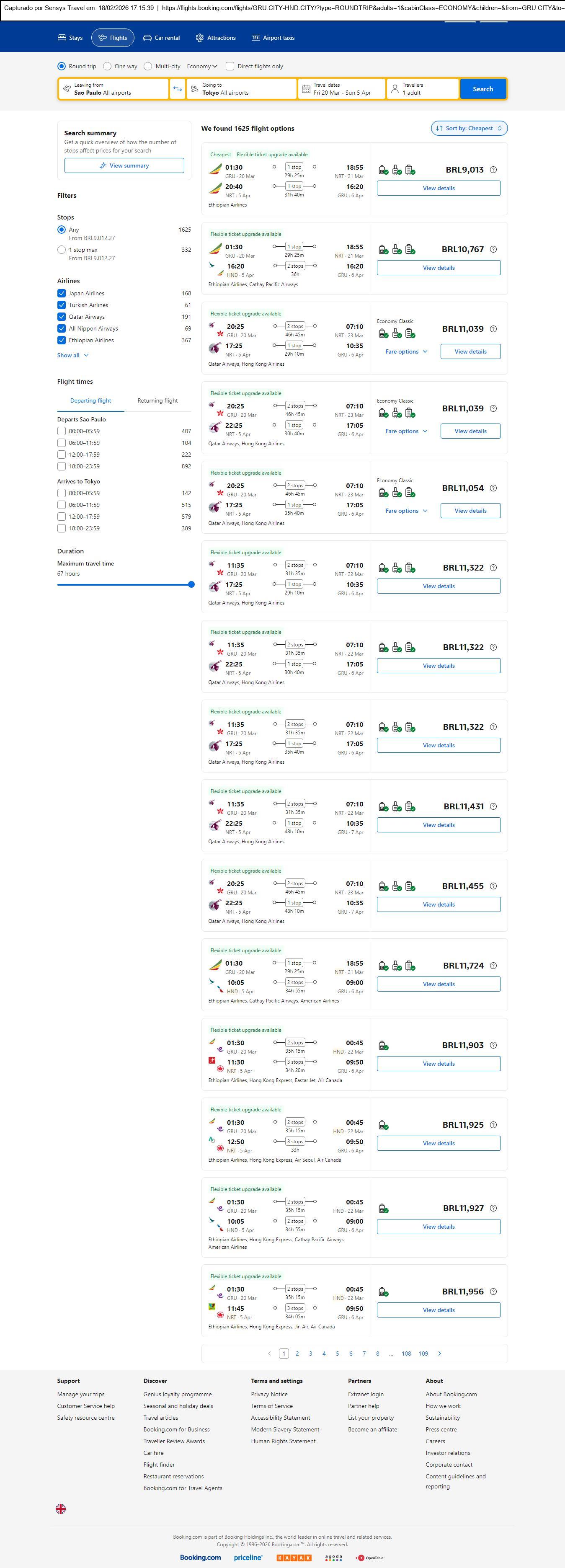Adjust the Maximum travel time slider handle

coord(191,584)
